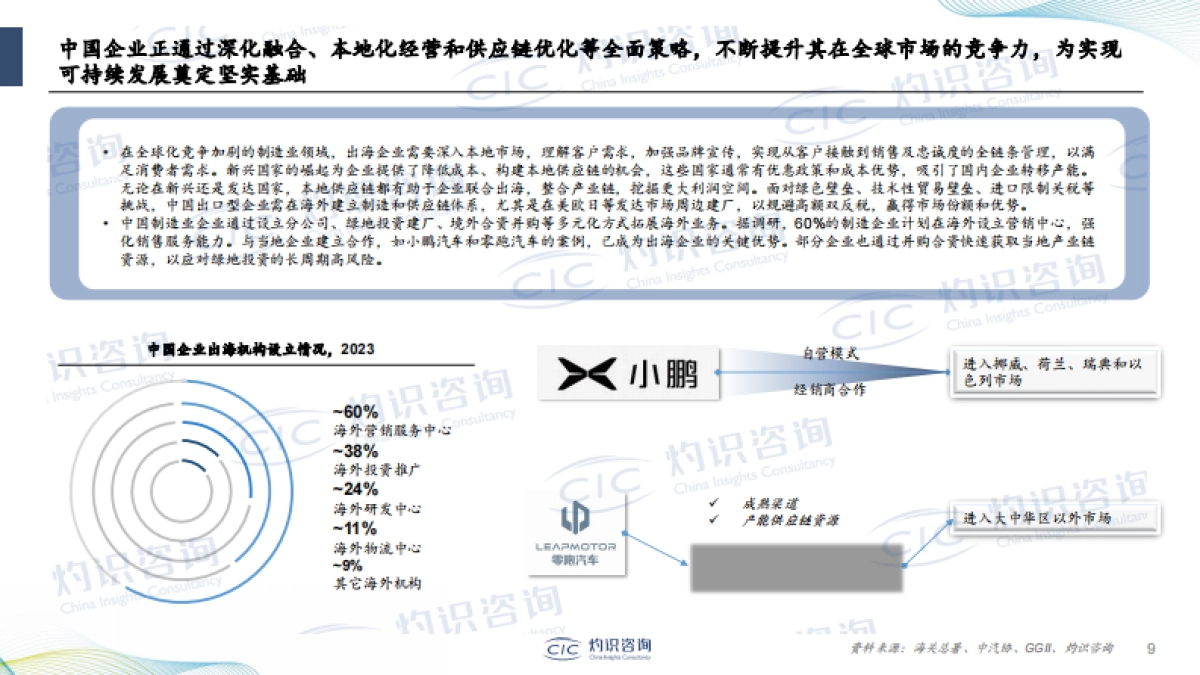Image resolution: width=1200 pixels, height=675 pixels.
Task: Toggle the checkmark next to 成熟渠道
Action: tap(713, 501)
